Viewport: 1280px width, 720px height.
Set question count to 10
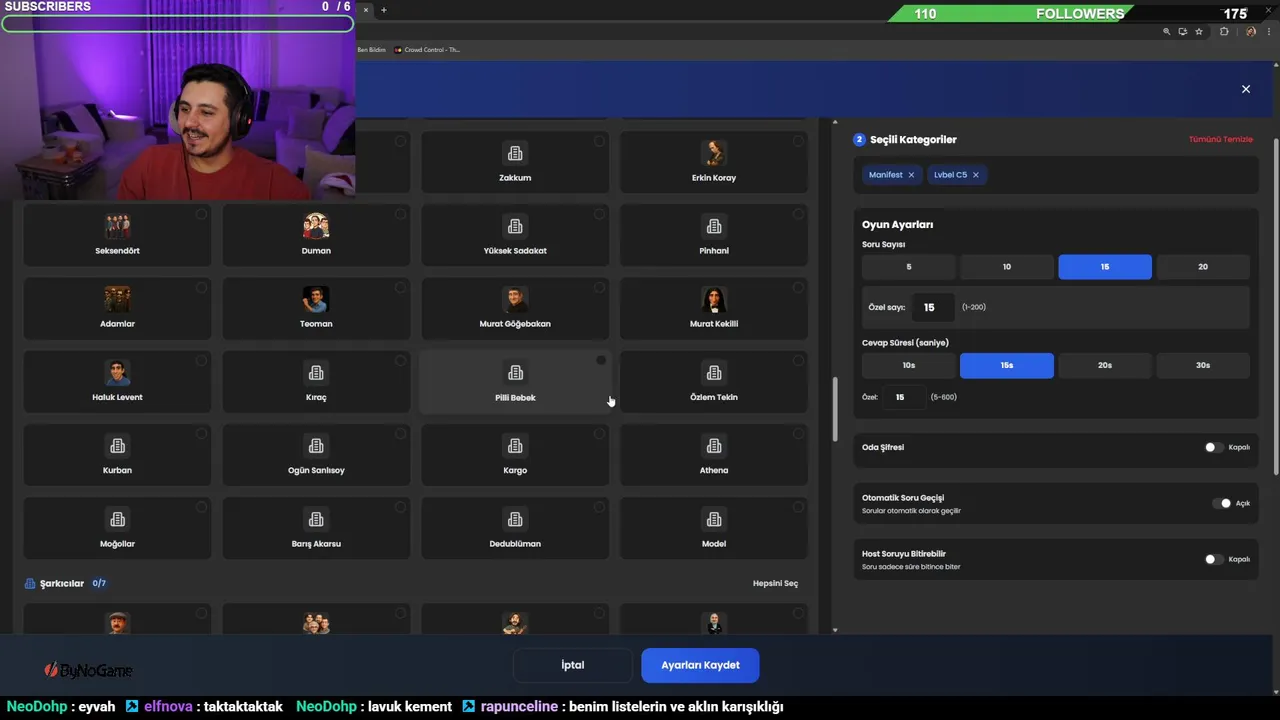click(1007, 267)
